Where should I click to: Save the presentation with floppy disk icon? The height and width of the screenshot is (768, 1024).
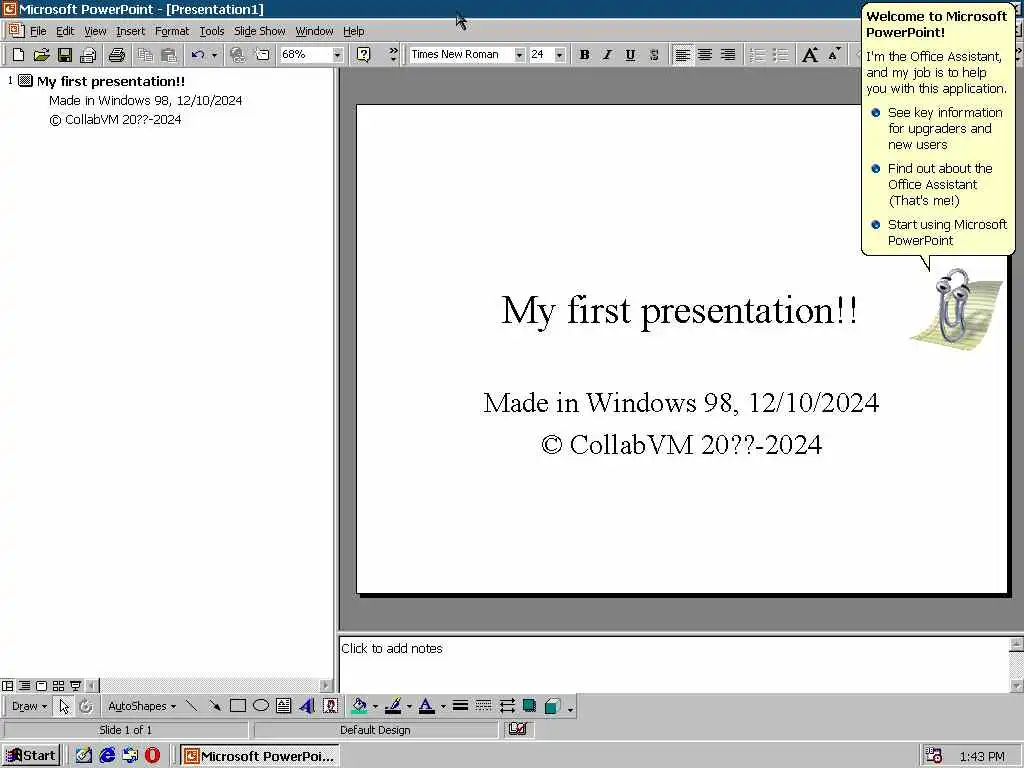click(64, 55)
